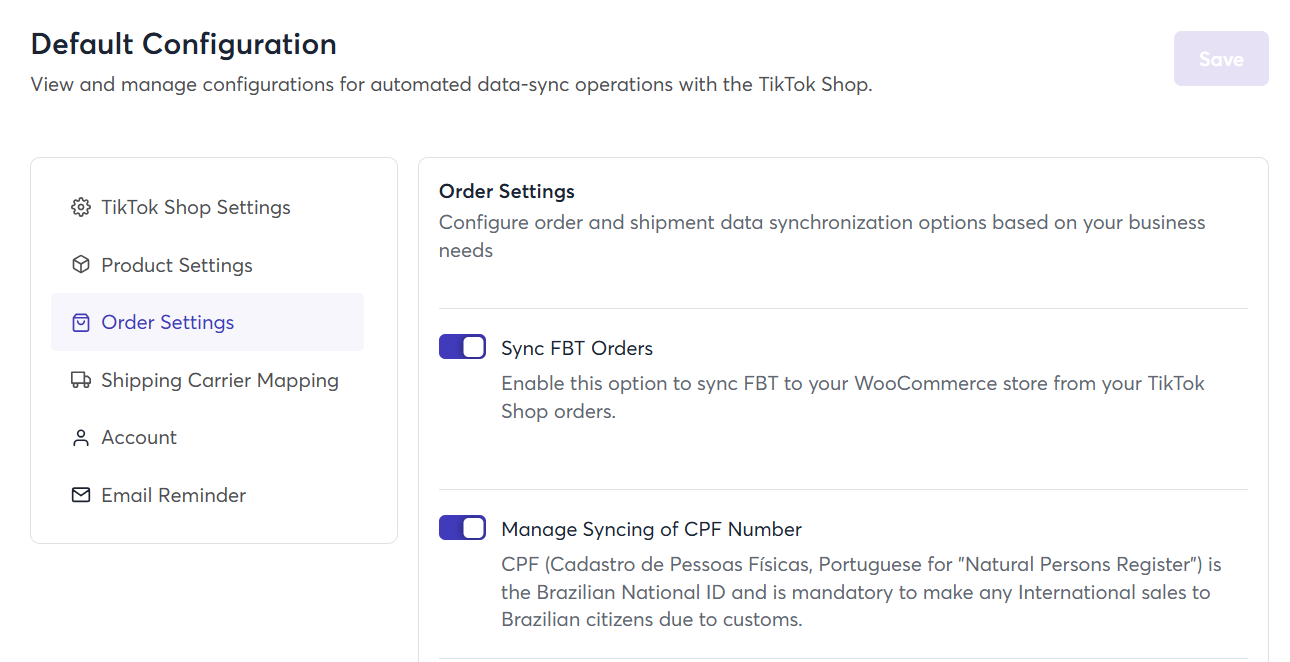Switch to the Account section
The height and width of the screenshot is (662, 1290).
pos(139,438)
